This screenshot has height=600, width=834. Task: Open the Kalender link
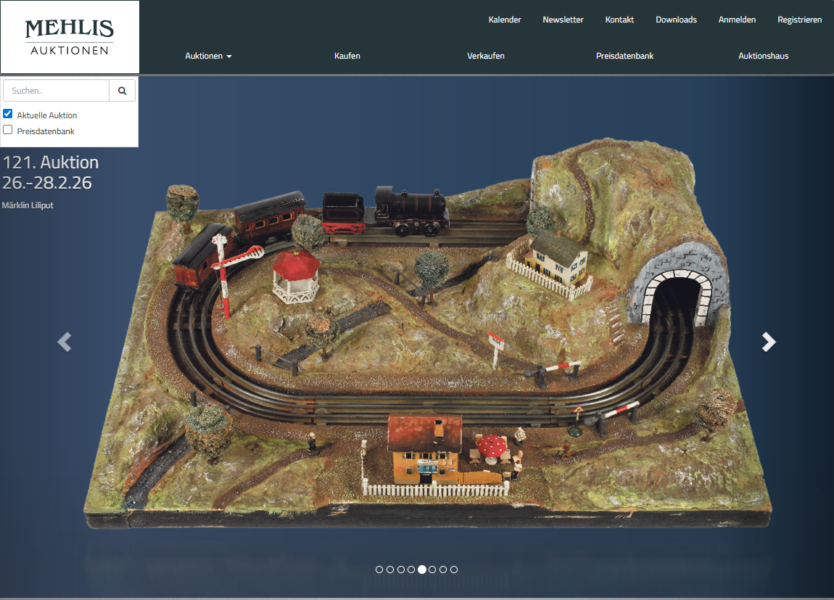click(504, 20)
